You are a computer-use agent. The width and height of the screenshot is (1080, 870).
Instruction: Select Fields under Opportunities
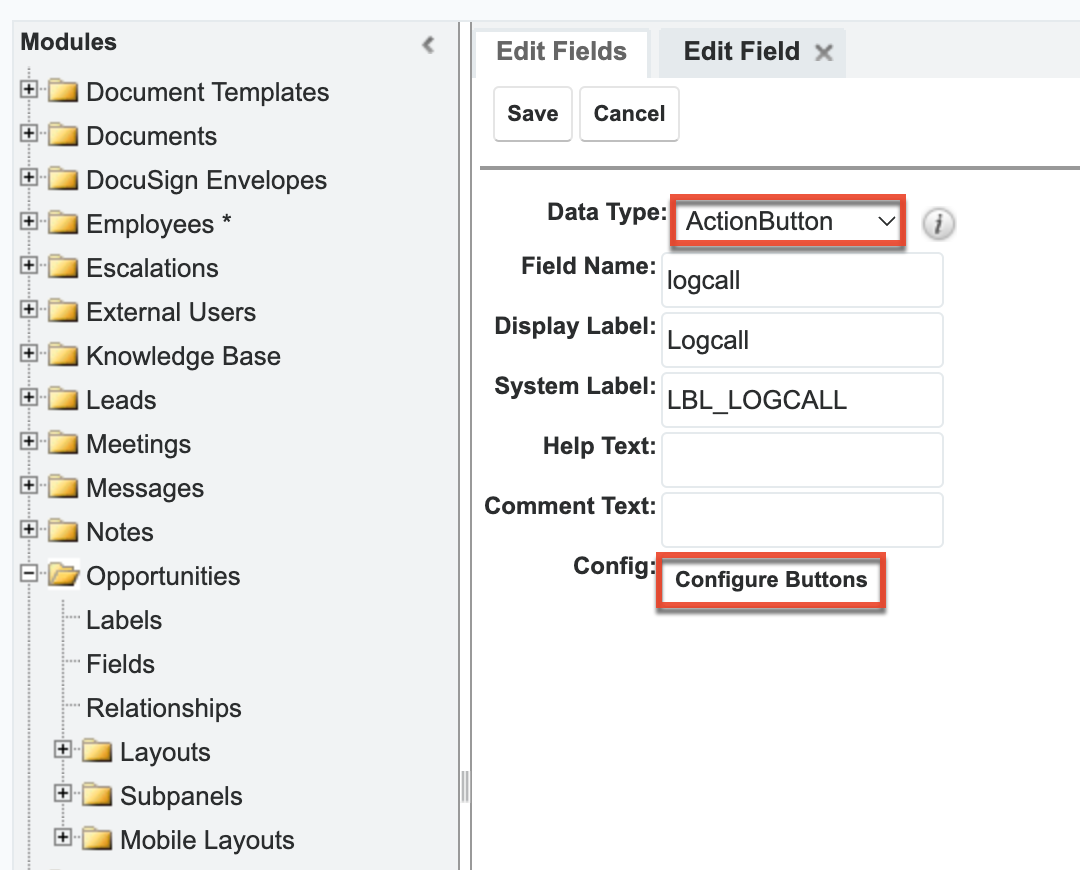tap(120, 664)
